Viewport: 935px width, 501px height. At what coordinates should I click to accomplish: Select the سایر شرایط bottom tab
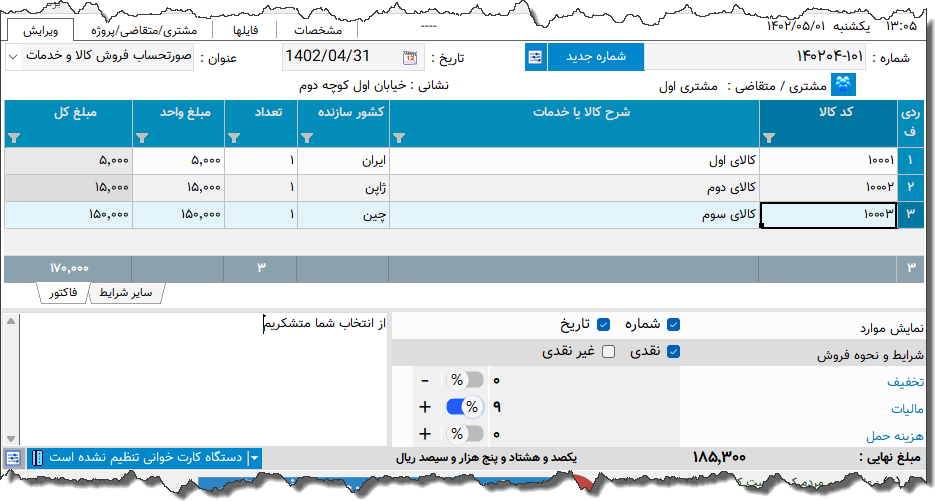(x=126, y=293)
